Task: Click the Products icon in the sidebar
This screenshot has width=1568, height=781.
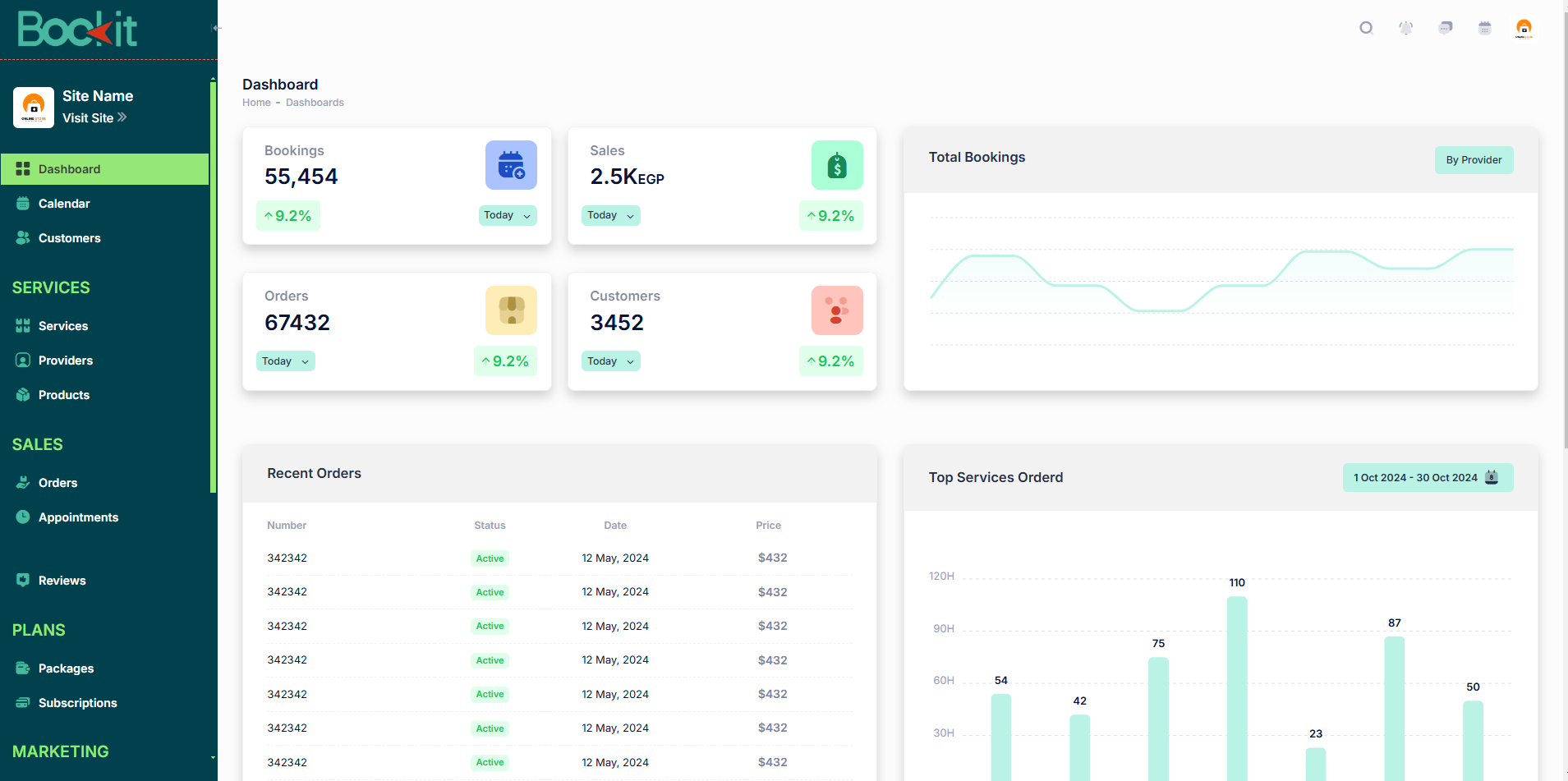Action: point(23,395)
